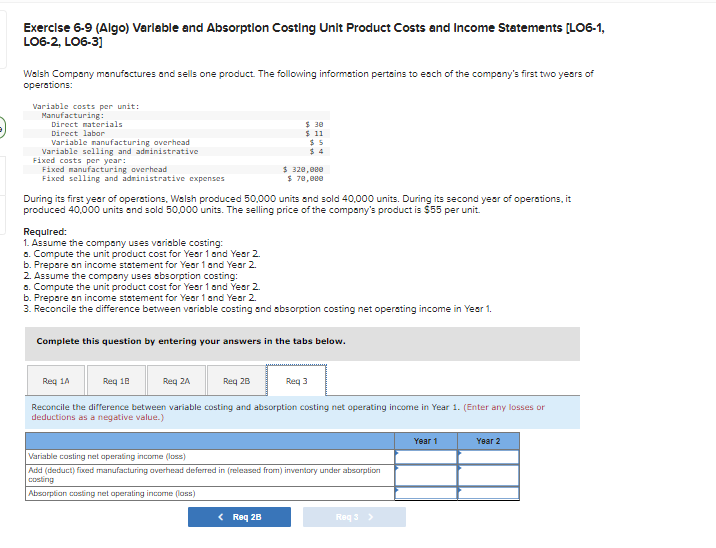
Task: Select the Req 2A tab
Action: [x=176, y=380]
